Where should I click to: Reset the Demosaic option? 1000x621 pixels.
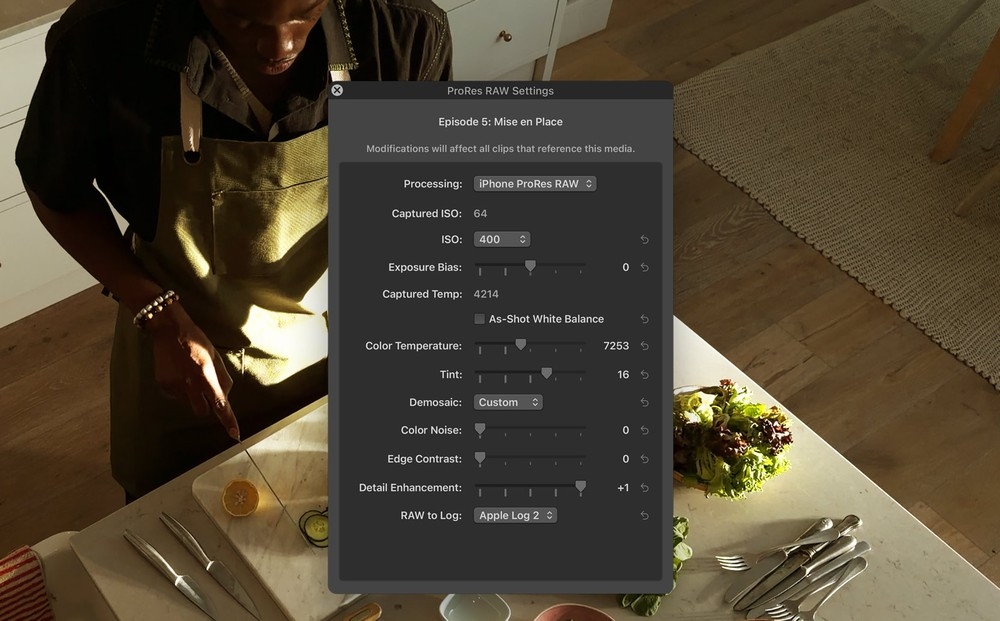coord(644,403)
